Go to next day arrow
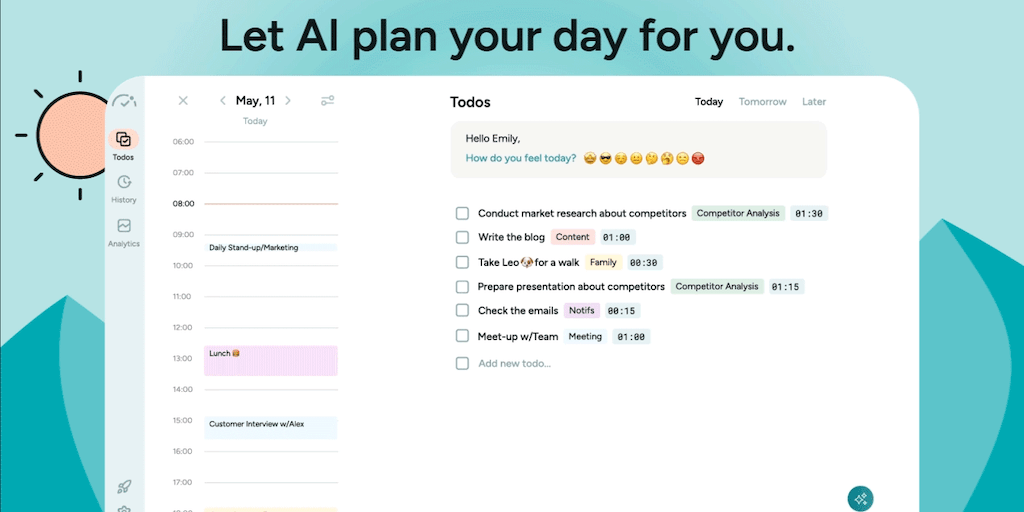Viewport: 1024px width, 512px height. pyautogui.click(x=288, y=101)
